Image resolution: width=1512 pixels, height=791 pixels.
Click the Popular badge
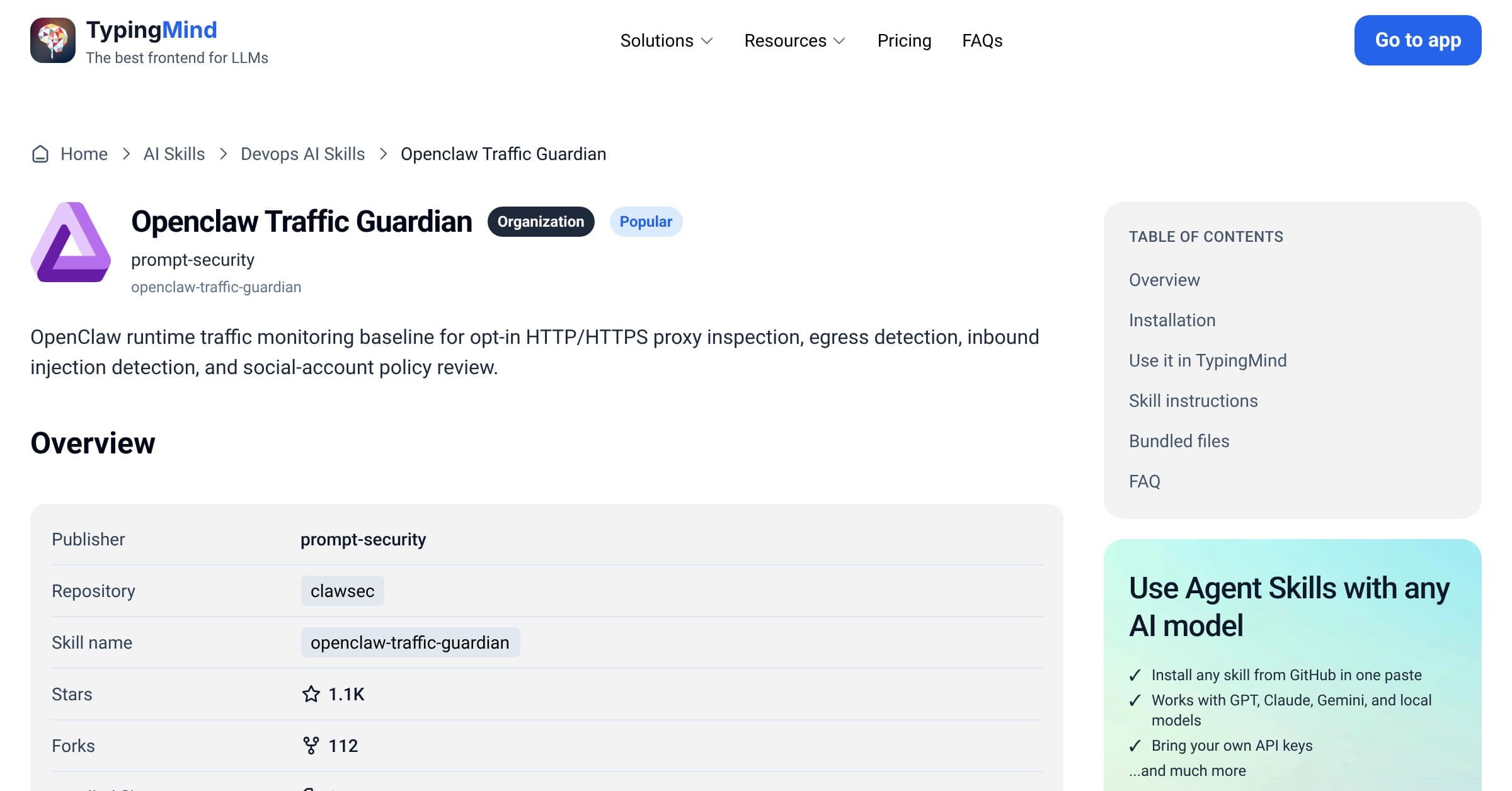pyautogui.click(x=646, y=222)
